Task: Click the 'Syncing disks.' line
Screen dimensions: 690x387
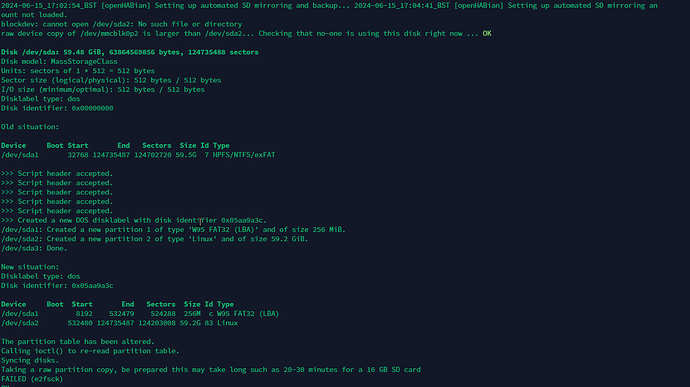Action: 30,360
